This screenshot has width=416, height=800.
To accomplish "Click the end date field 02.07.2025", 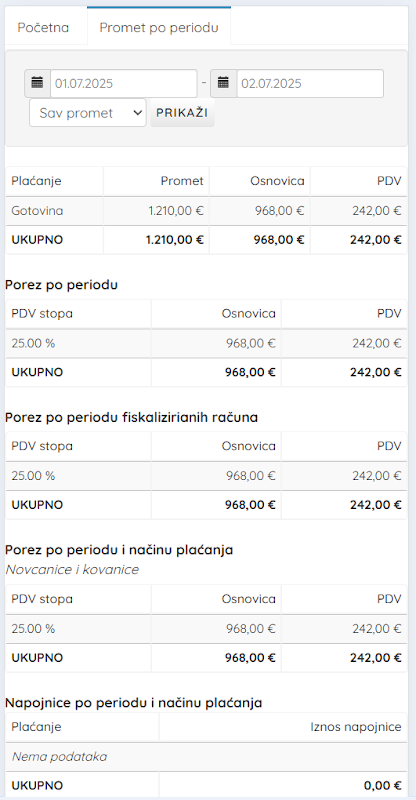I will pyautogui.click(x=310, y=83).
